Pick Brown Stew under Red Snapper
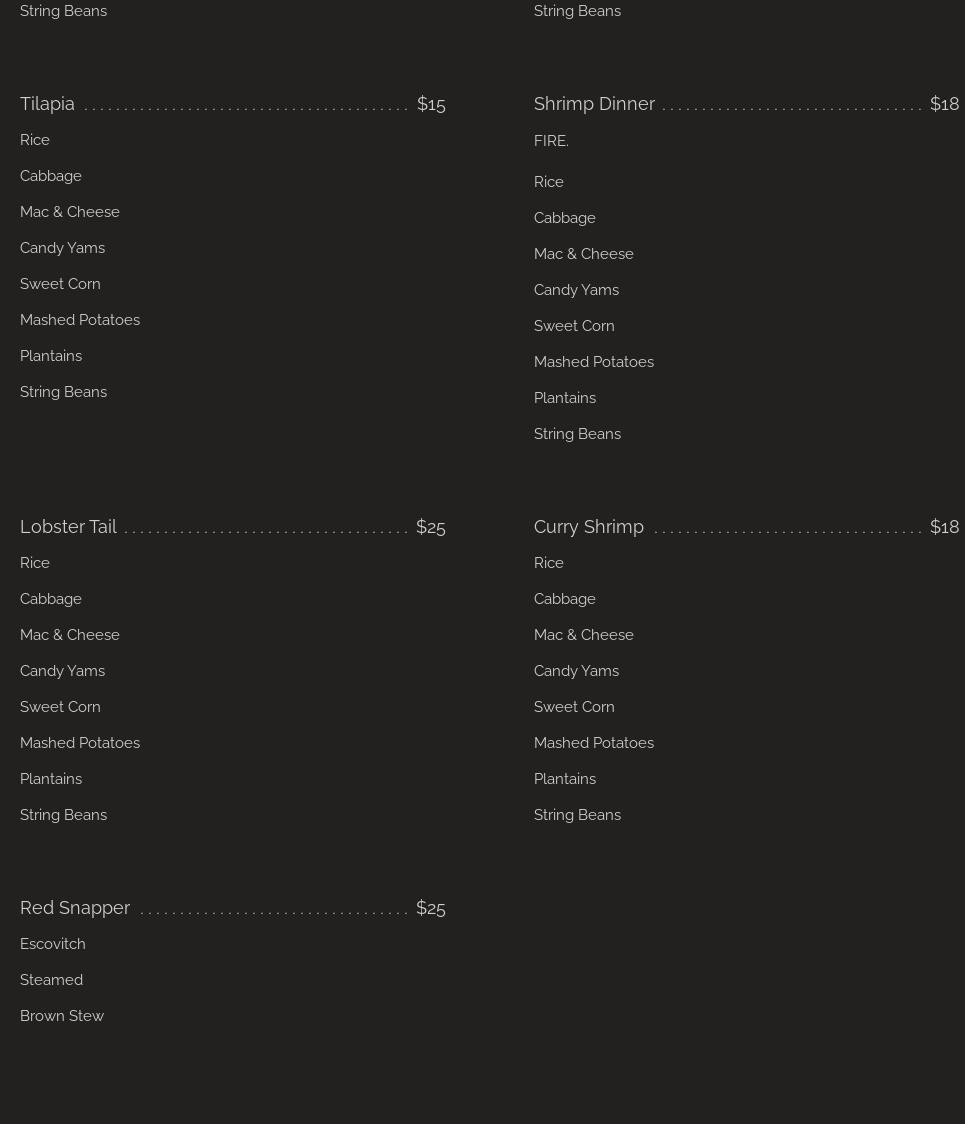Image resolution: width=965 pixels, height=1124 pixels. [62, 1016]
